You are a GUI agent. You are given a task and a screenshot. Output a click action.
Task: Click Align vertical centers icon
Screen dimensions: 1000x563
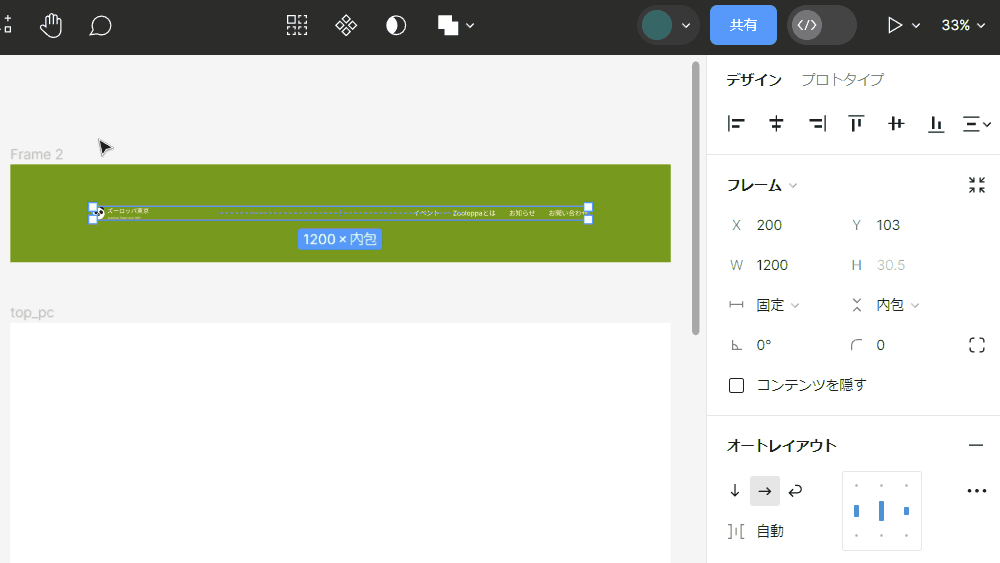click(896, 123)
